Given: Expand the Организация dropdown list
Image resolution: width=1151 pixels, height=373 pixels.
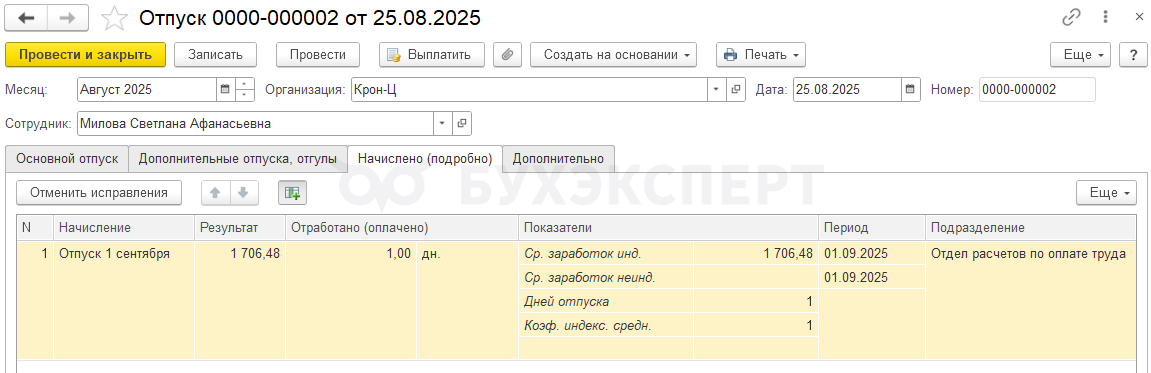Looking at the screenshot, I should [x=716, y=90].
